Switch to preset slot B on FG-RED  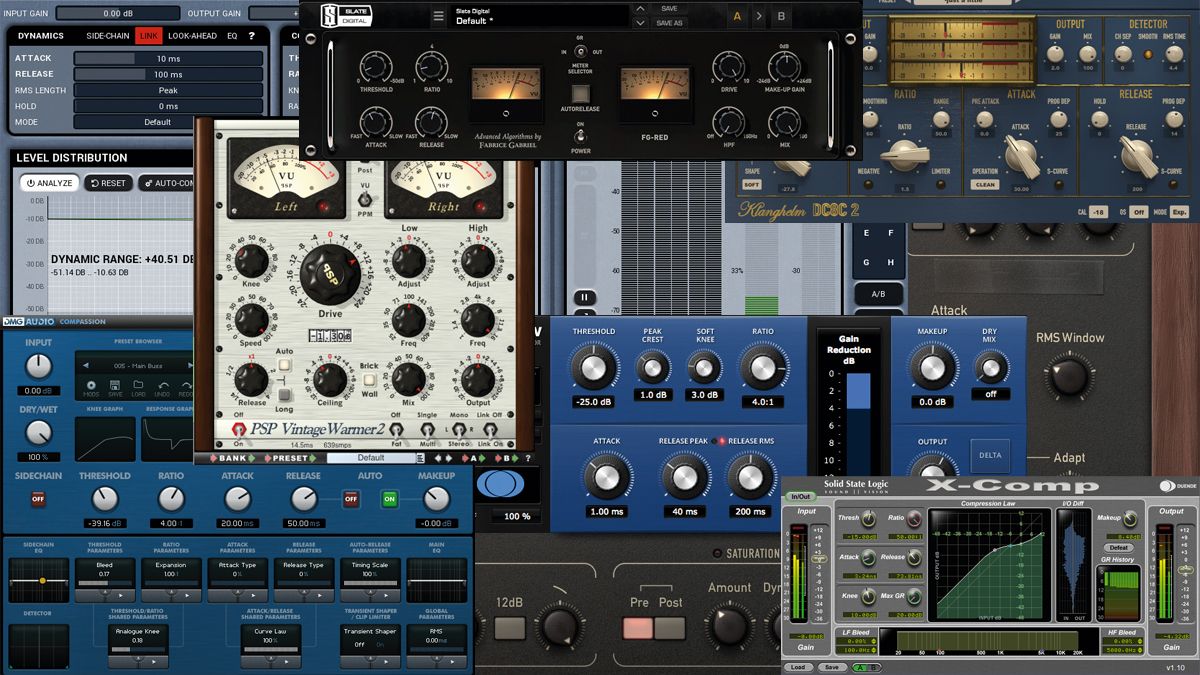tap(781, 15)
